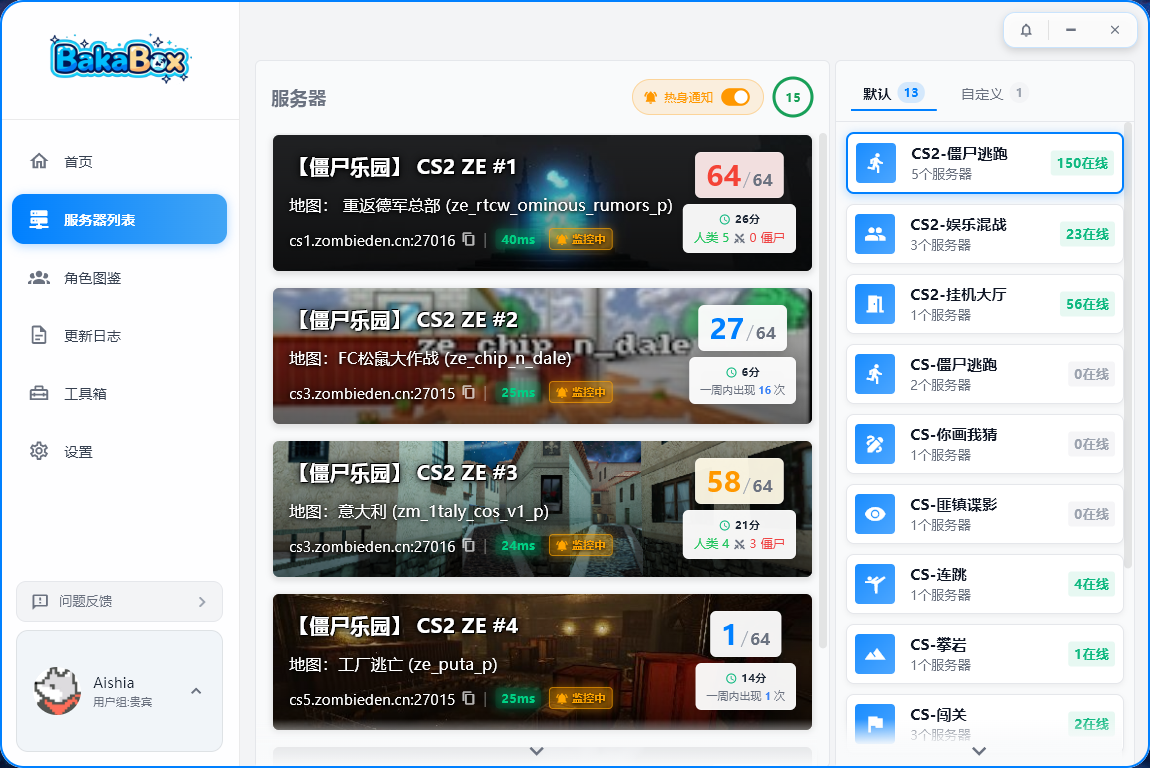Viewport: 1150px width, 768px height.
Task: Click the CS-攀岩 mountain icon
Action: (x=875, y=654)
